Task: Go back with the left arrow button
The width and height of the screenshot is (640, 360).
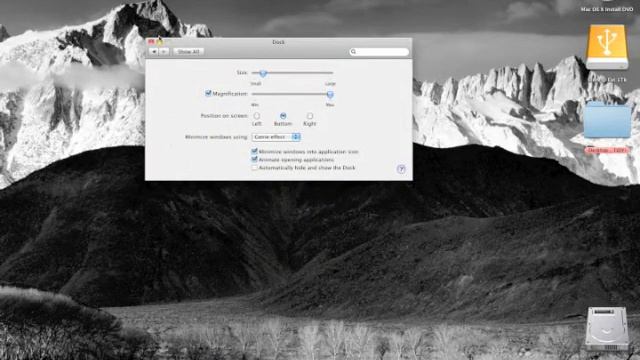Action: 154,52
